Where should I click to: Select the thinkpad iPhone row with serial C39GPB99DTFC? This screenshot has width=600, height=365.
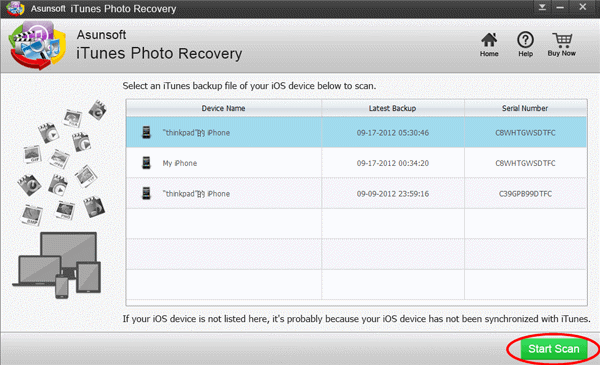tap(357, 193)
